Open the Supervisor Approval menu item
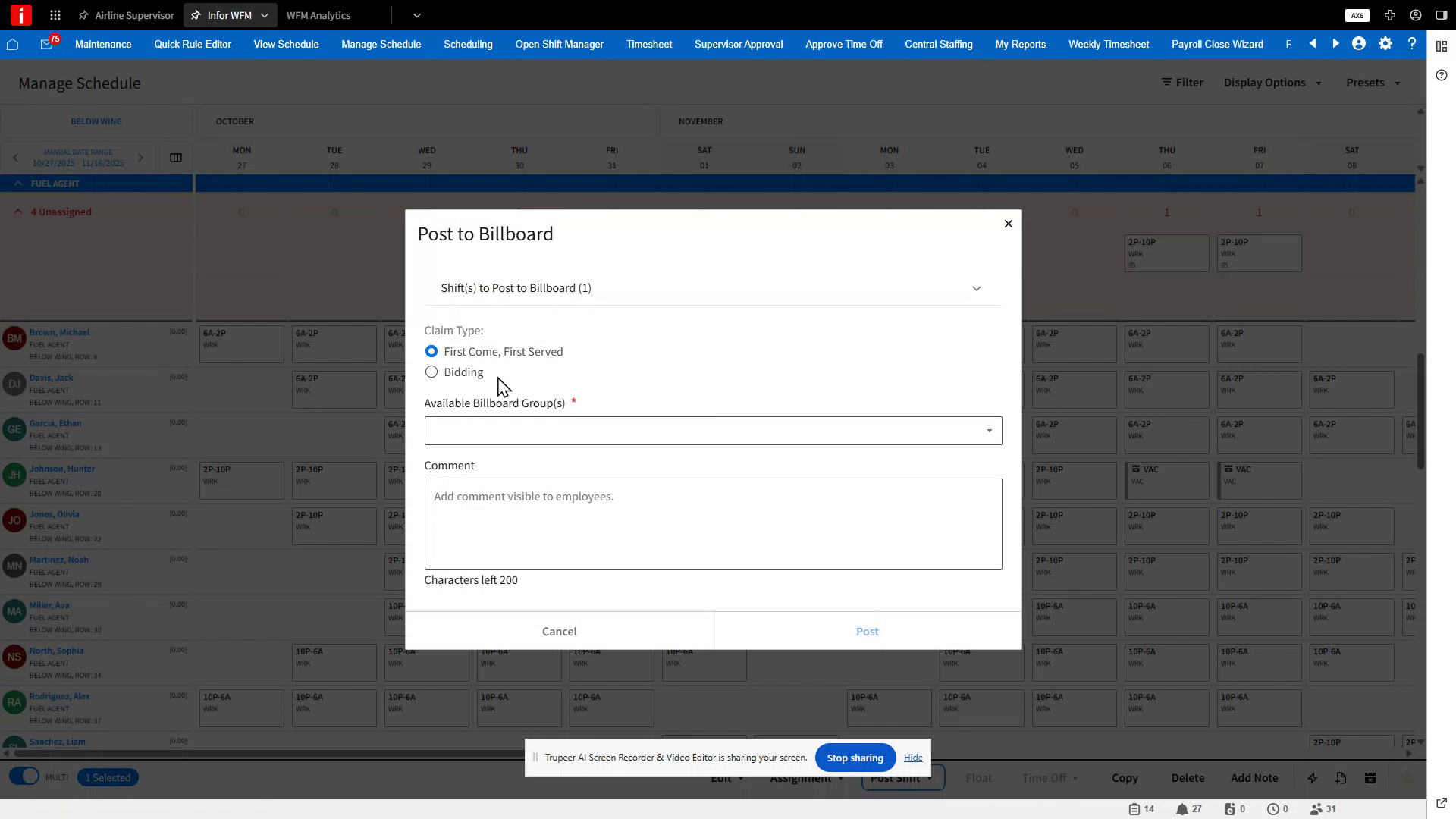The image size is (1456, 819). tap(738, 44)
